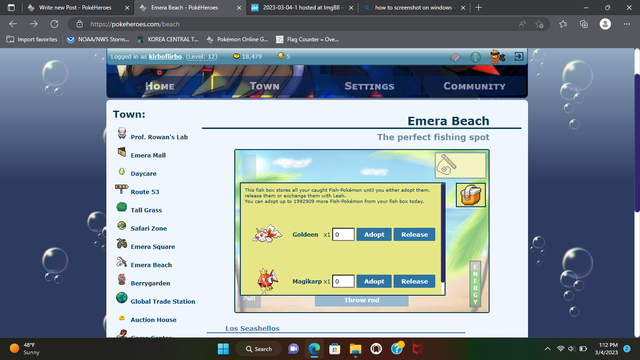Click the Emera Square icon
This screenshot has height=360, width=640.
(x=122, y=243)
